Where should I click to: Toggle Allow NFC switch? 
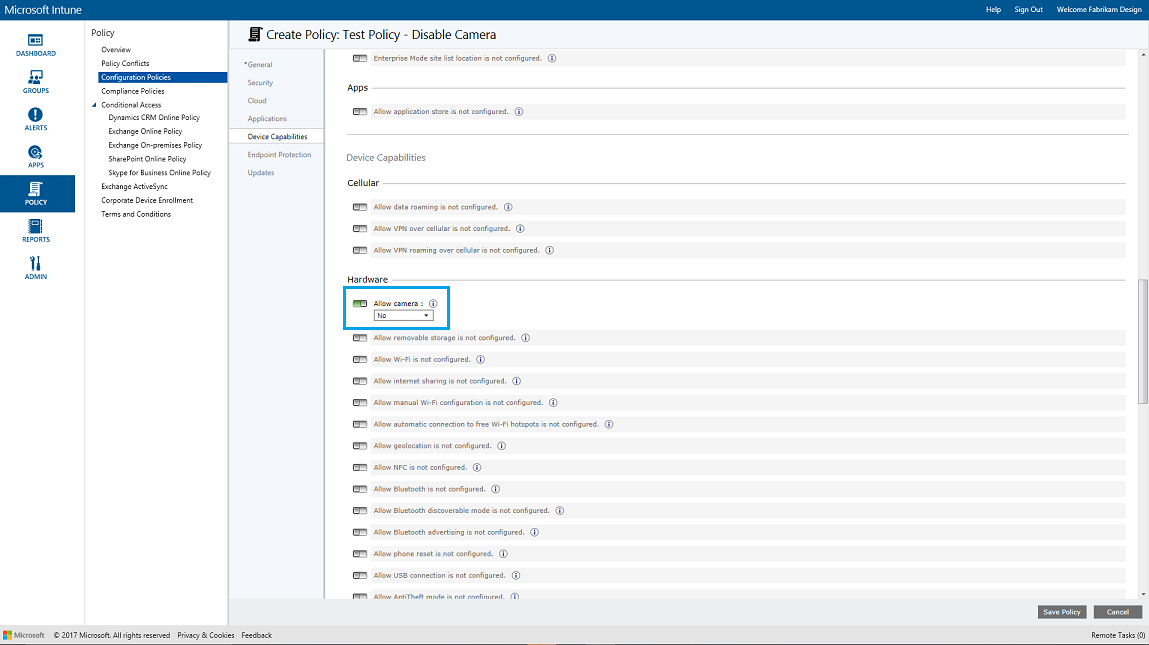360,468
